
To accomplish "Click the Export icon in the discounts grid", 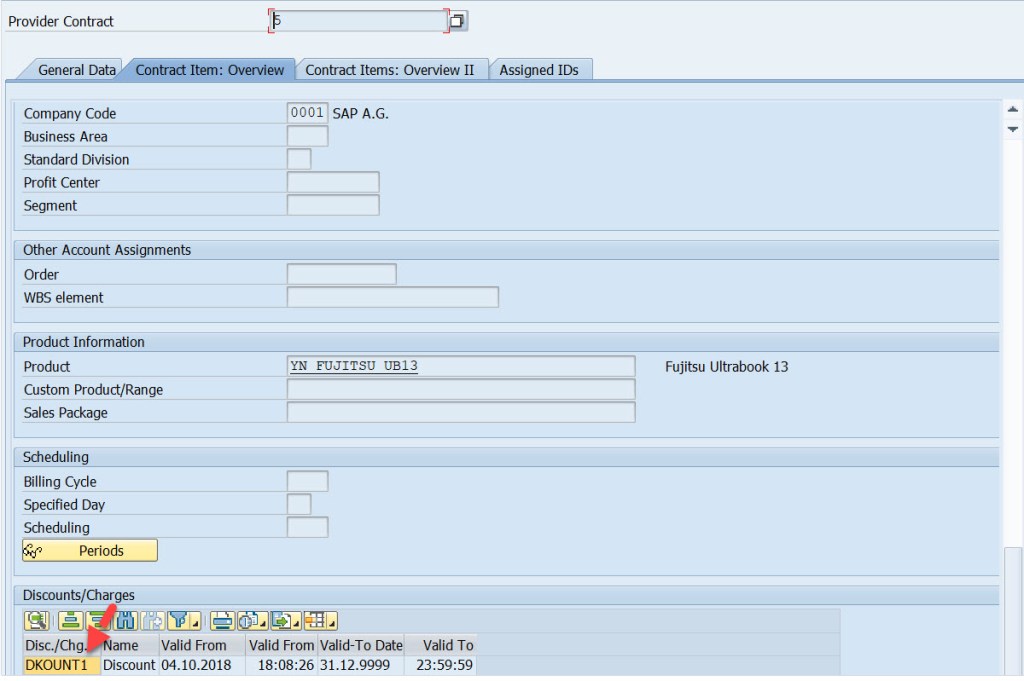I will tap(280, 621).
